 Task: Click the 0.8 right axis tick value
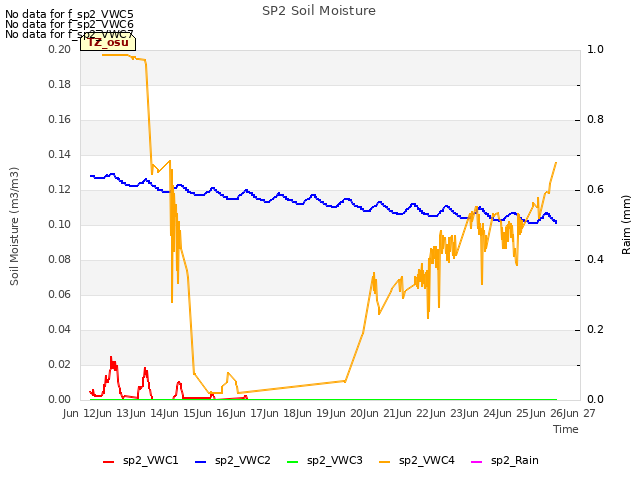[x=596, y=120]
